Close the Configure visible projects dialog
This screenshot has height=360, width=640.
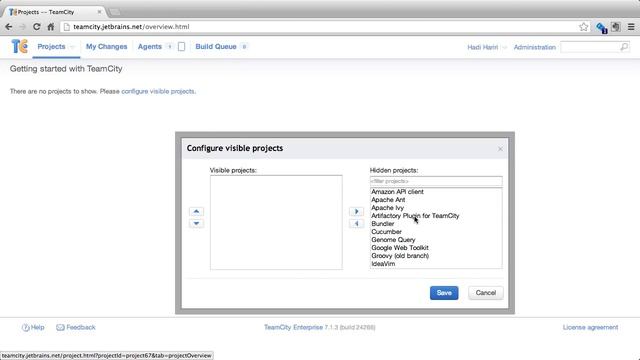(500, 149)
